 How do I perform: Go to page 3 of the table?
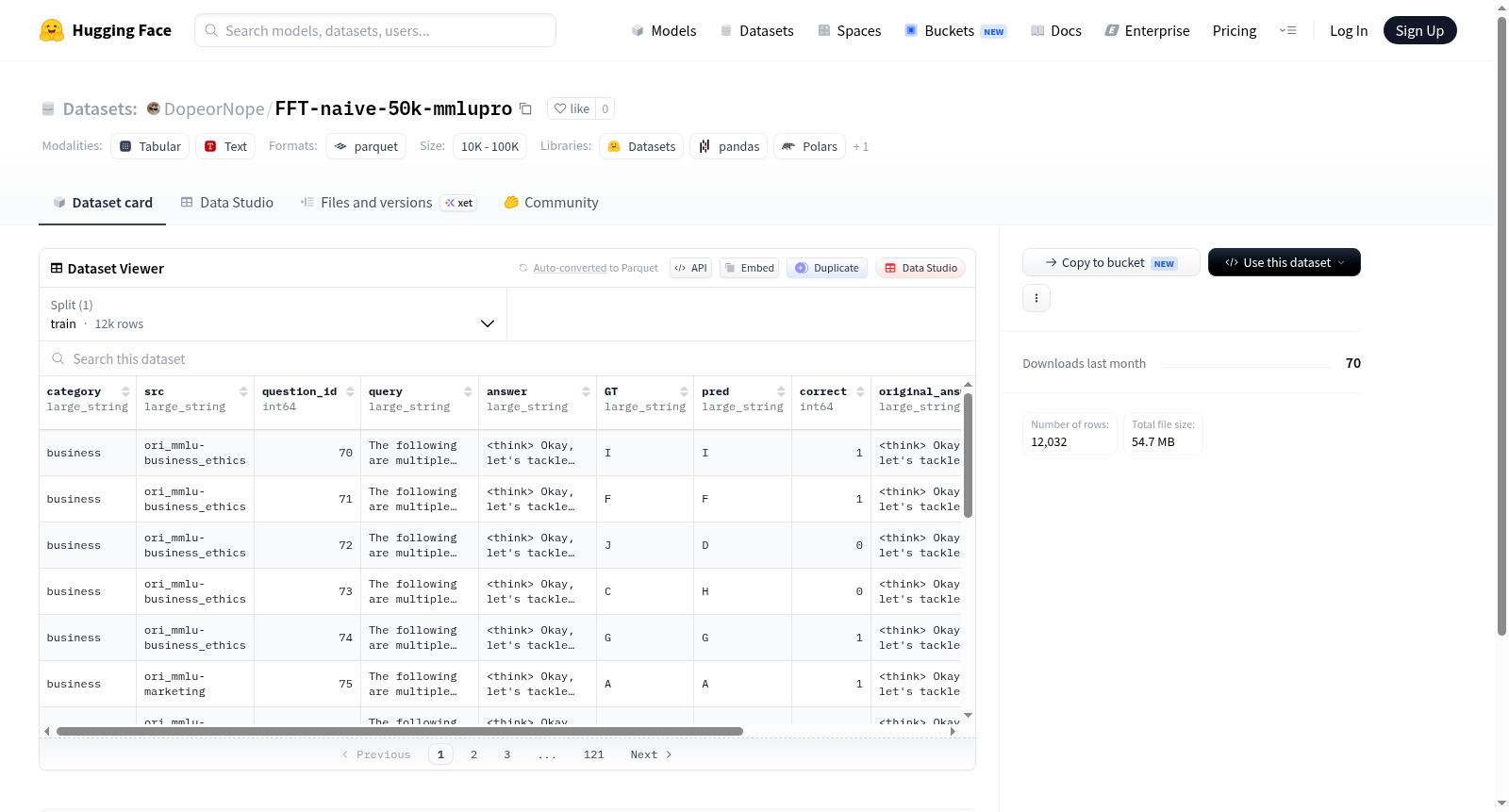(x=506, y=754)
